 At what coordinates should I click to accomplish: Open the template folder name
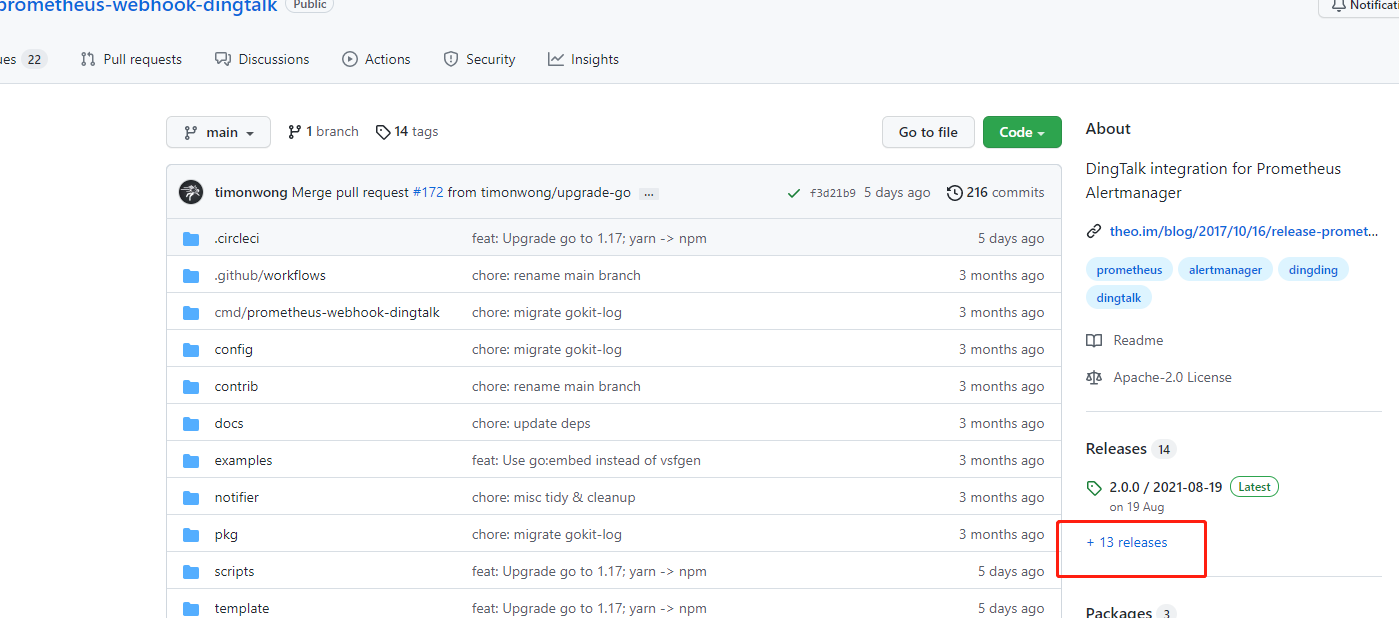242,608
